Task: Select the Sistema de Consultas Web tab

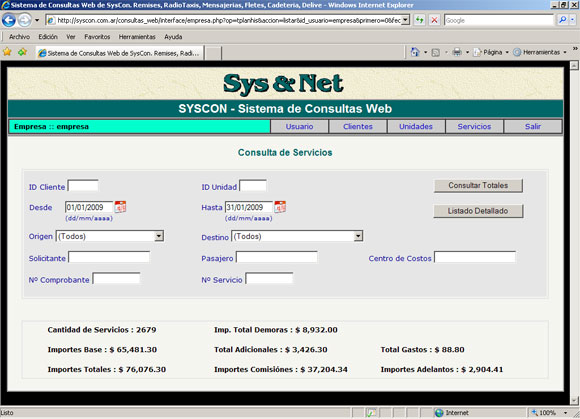Action: click(x=119, y=53)
